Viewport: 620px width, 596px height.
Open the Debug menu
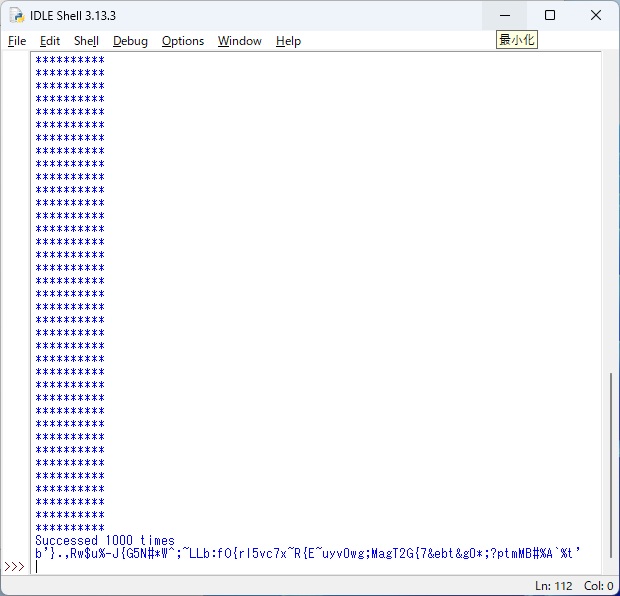click(130, 41)
